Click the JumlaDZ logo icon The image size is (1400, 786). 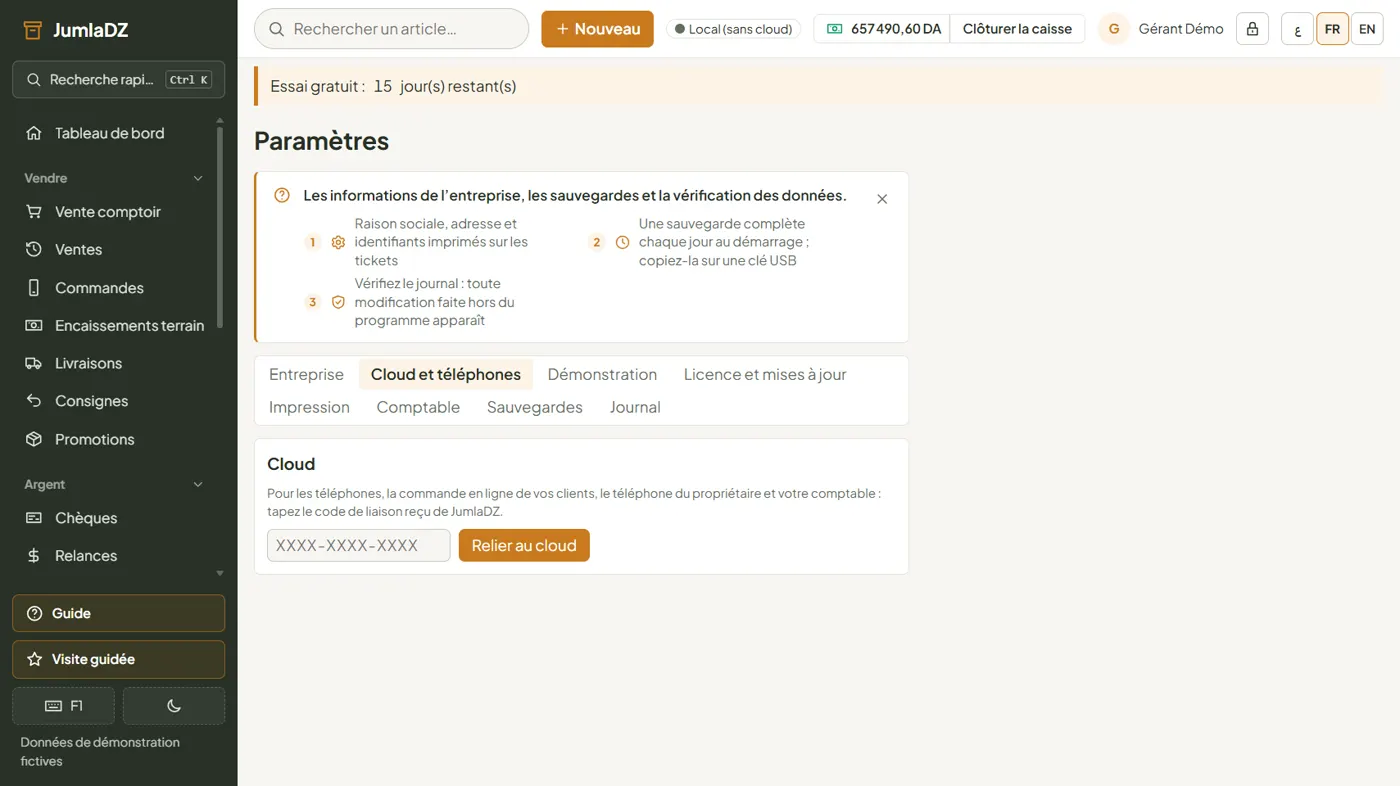pos(33,30)
